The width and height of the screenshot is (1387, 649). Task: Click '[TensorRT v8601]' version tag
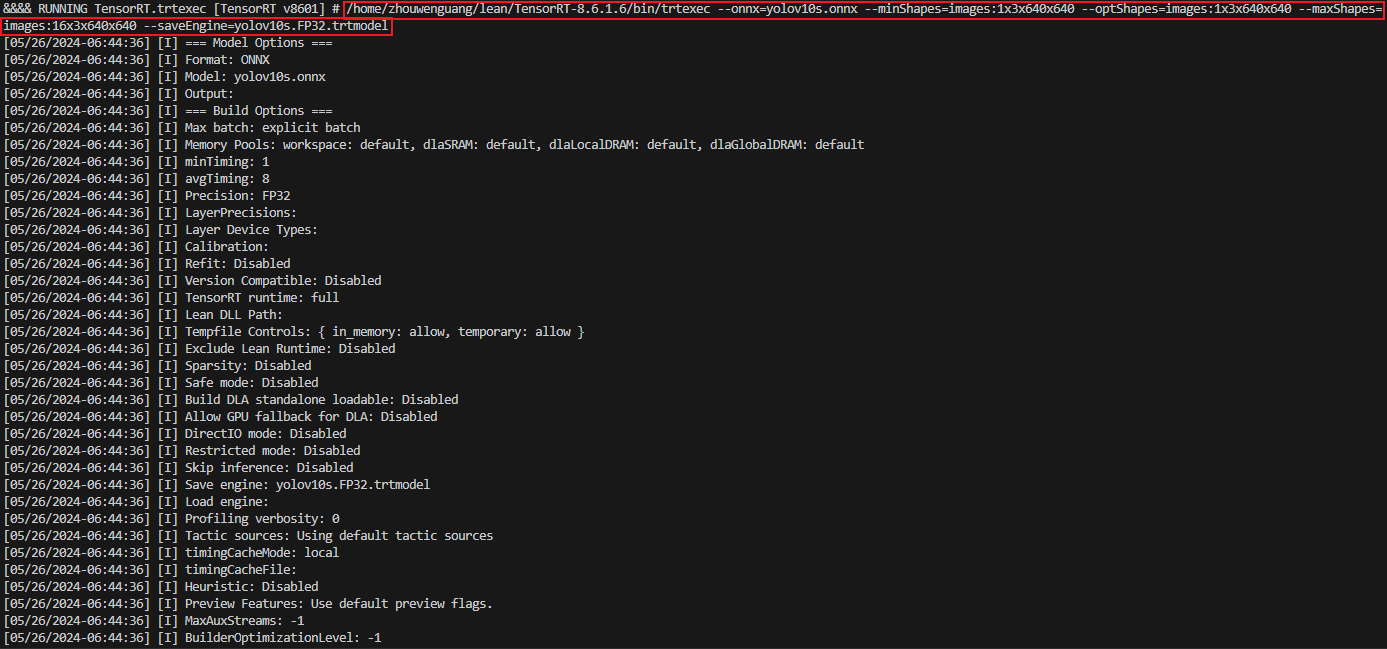[269, 9]
